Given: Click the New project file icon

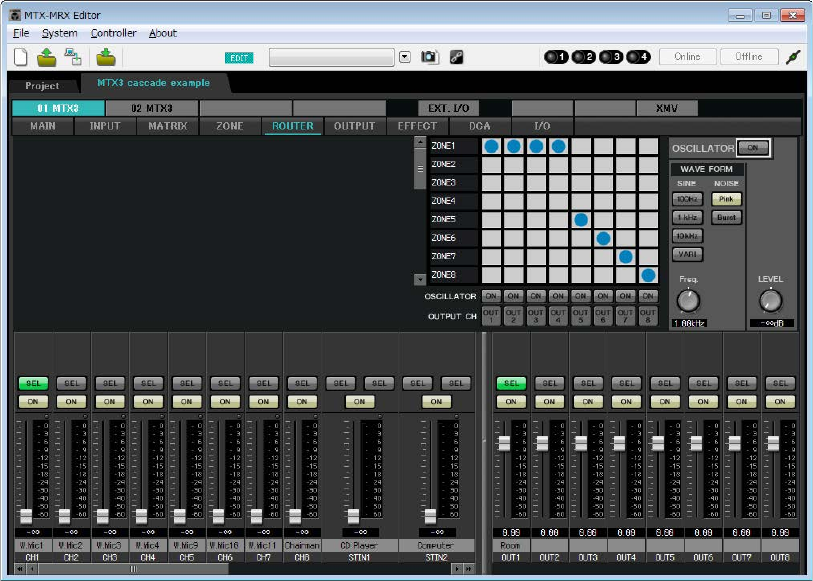Looking at the screenshot, I should coord(20,57).
